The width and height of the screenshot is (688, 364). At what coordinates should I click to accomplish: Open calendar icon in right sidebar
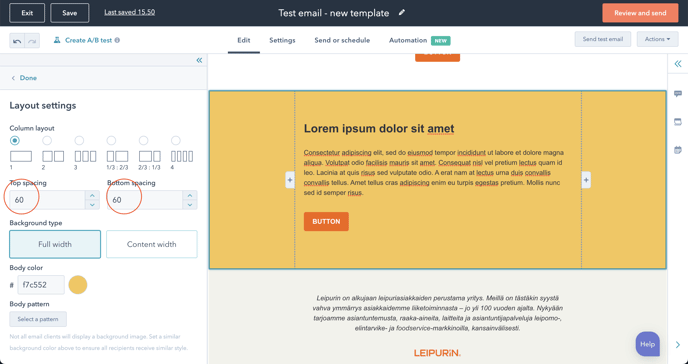[x=678, y=150]
